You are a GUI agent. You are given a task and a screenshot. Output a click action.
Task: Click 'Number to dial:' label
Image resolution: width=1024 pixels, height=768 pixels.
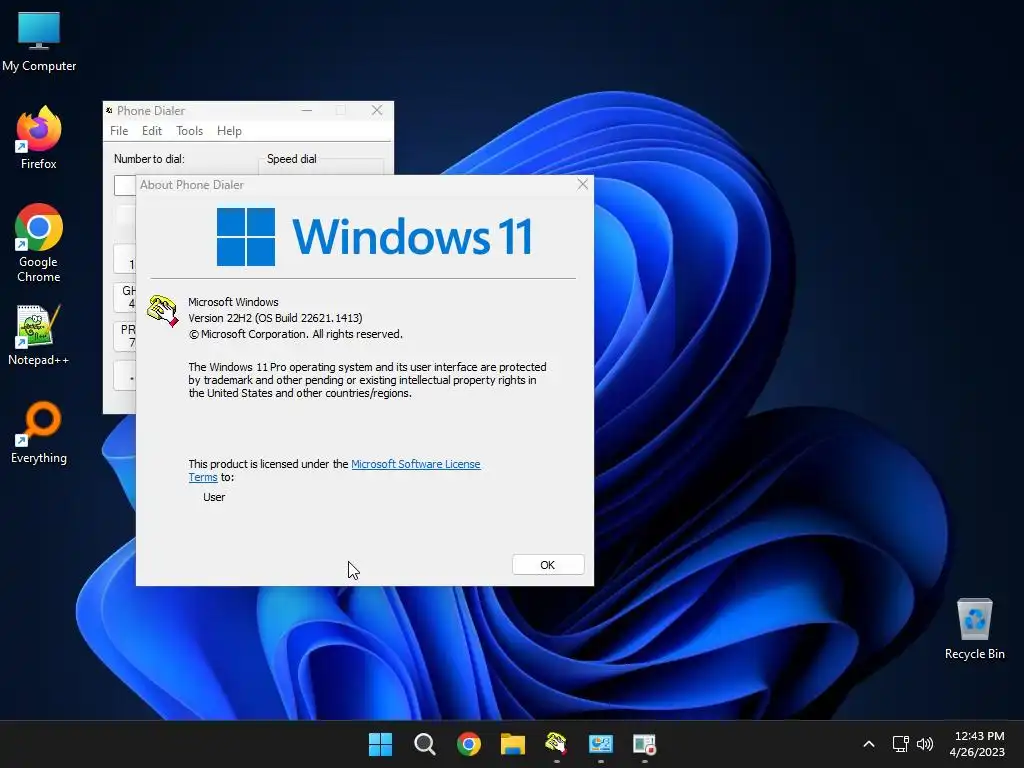click(149, 159)
